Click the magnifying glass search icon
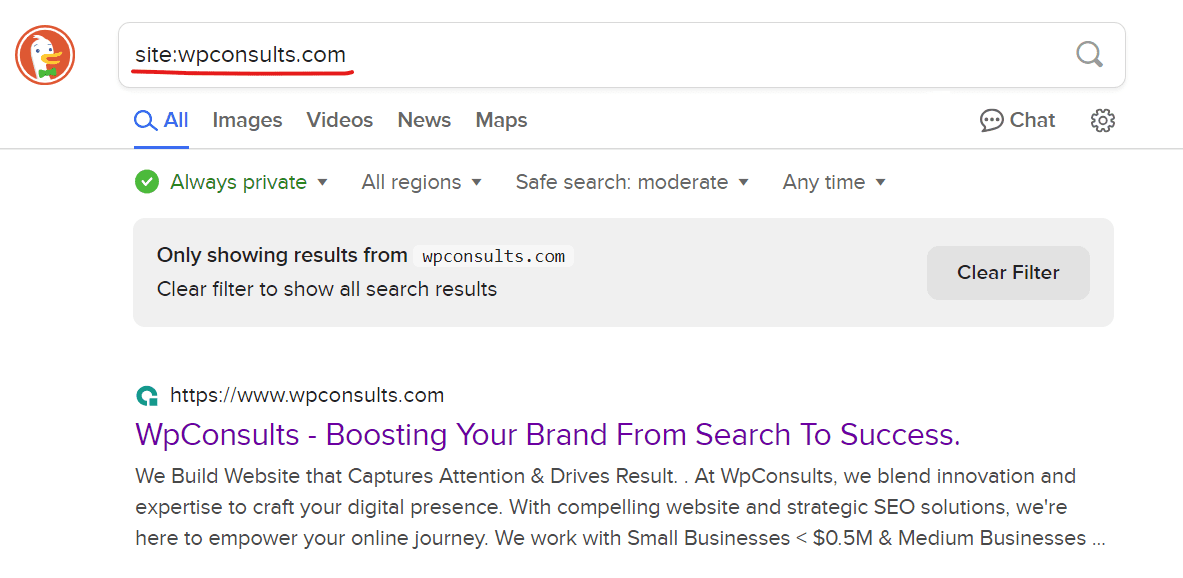This screenshot has width=1183, height=578. [x=1089, y=54]
